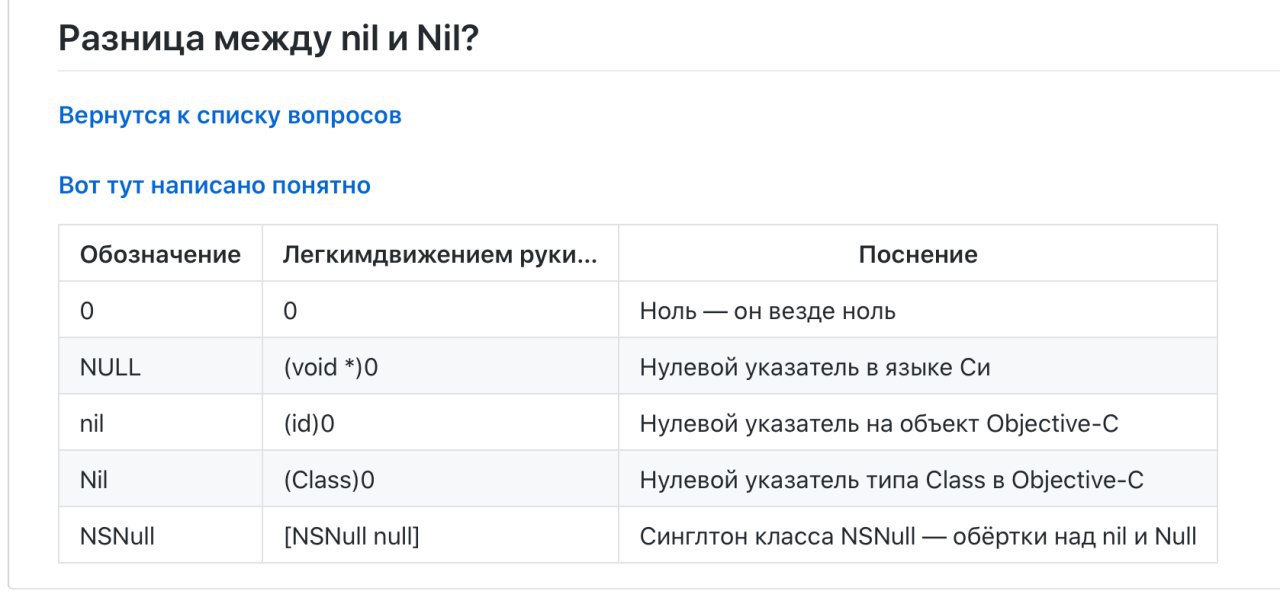This screenshot has height=594, width=1280.
Task: Click the NULL cell in the first column
Action: pos(160,367)
